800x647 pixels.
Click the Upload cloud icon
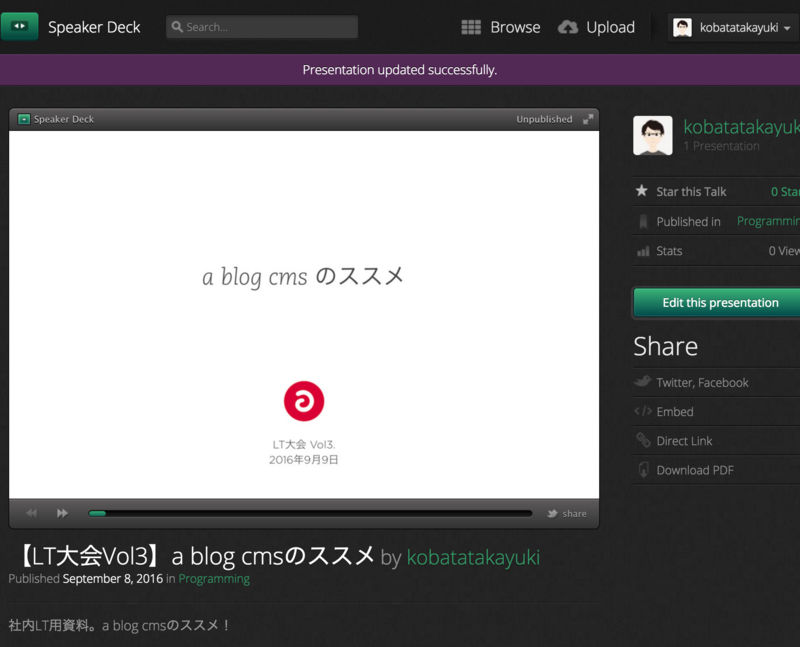pos(568,27)
